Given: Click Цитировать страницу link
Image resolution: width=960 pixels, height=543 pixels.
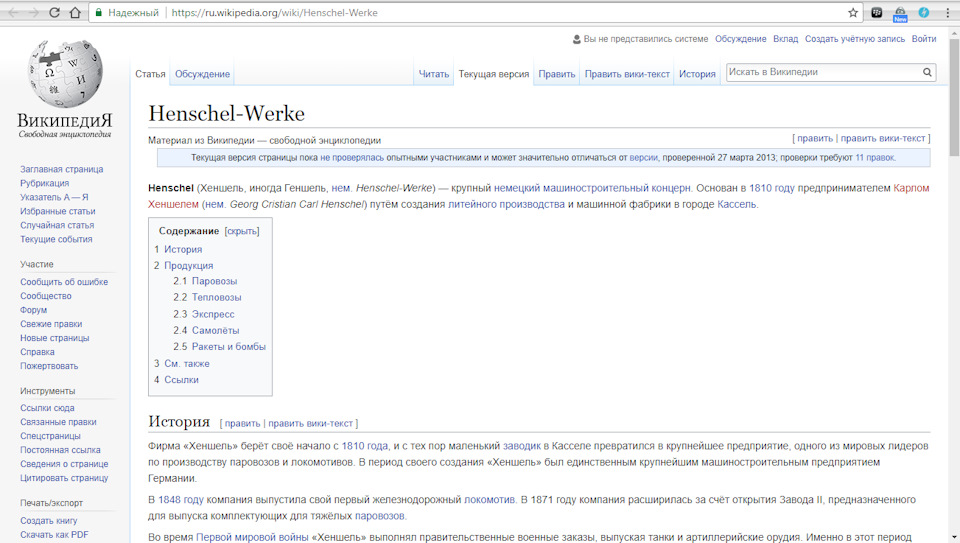Looking at the screenshot, I should 64,478.
